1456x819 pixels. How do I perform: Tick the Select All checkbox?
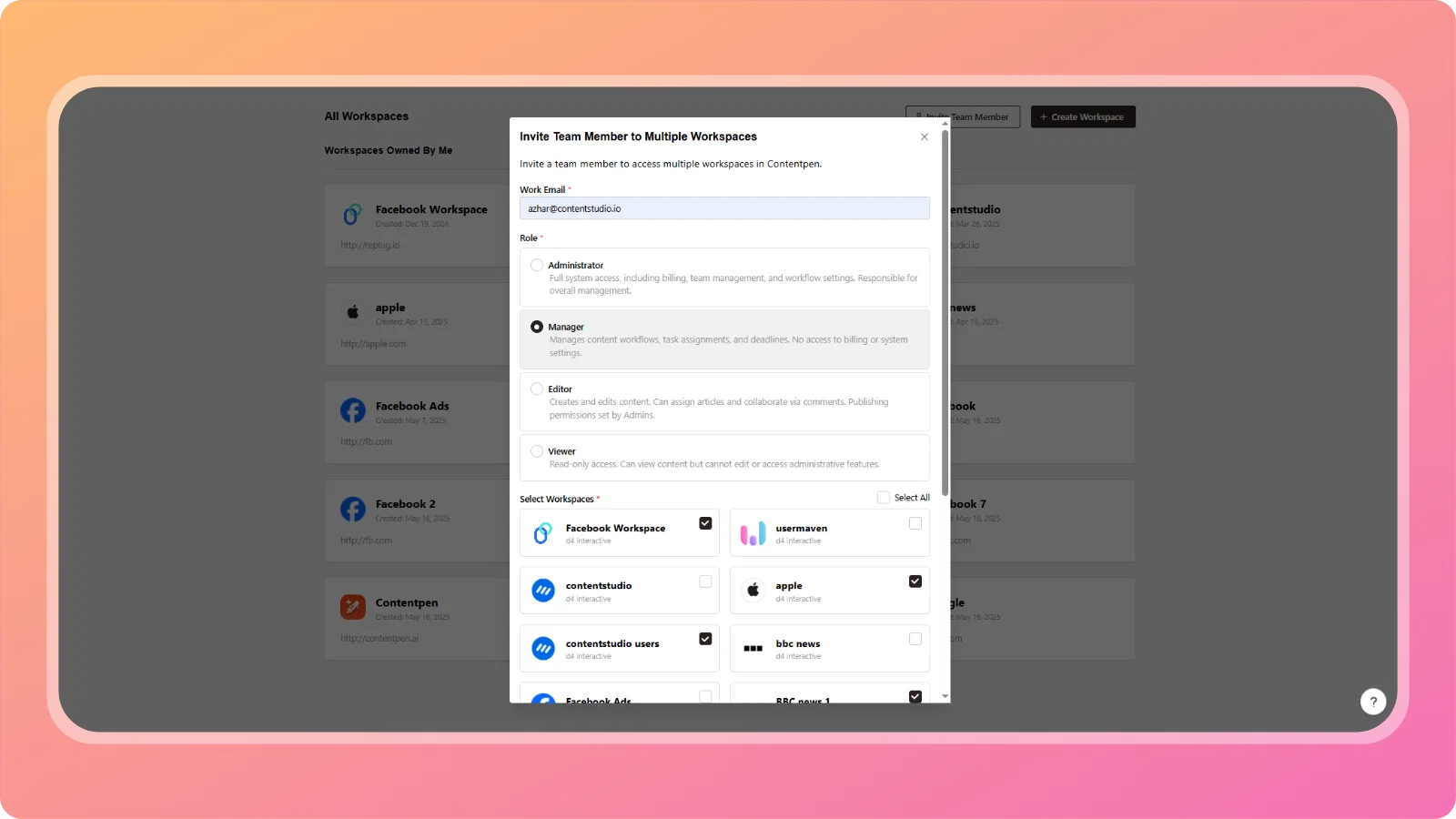click(x=883, y=498)
